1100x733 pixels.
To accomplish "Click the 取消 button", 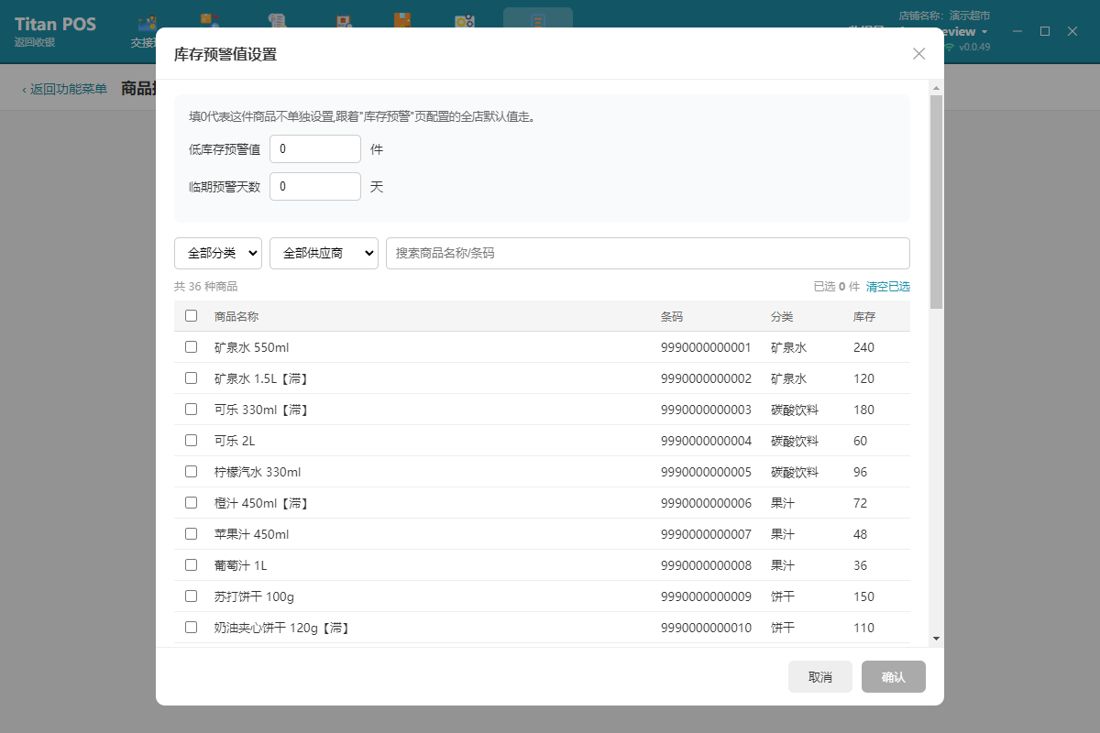I will point(820,677).
